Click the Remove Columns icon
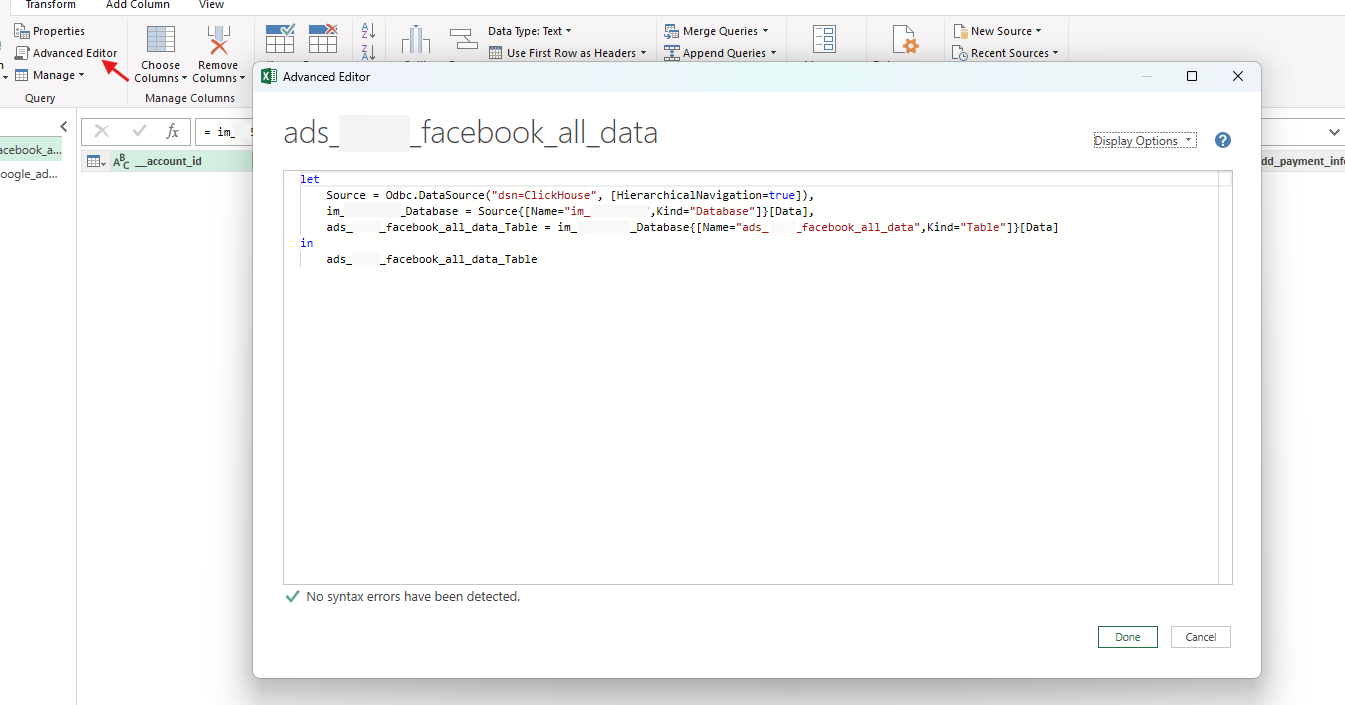 (x=218, y=40)
